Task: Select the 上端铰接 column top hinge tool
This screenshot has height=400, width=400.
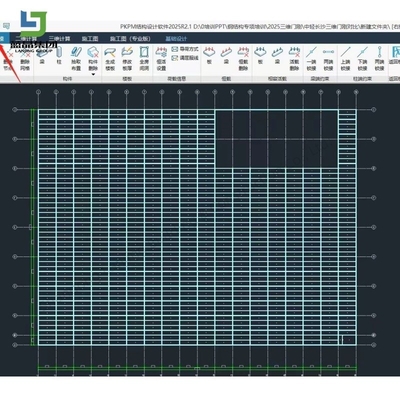Action: coord(345,59)
